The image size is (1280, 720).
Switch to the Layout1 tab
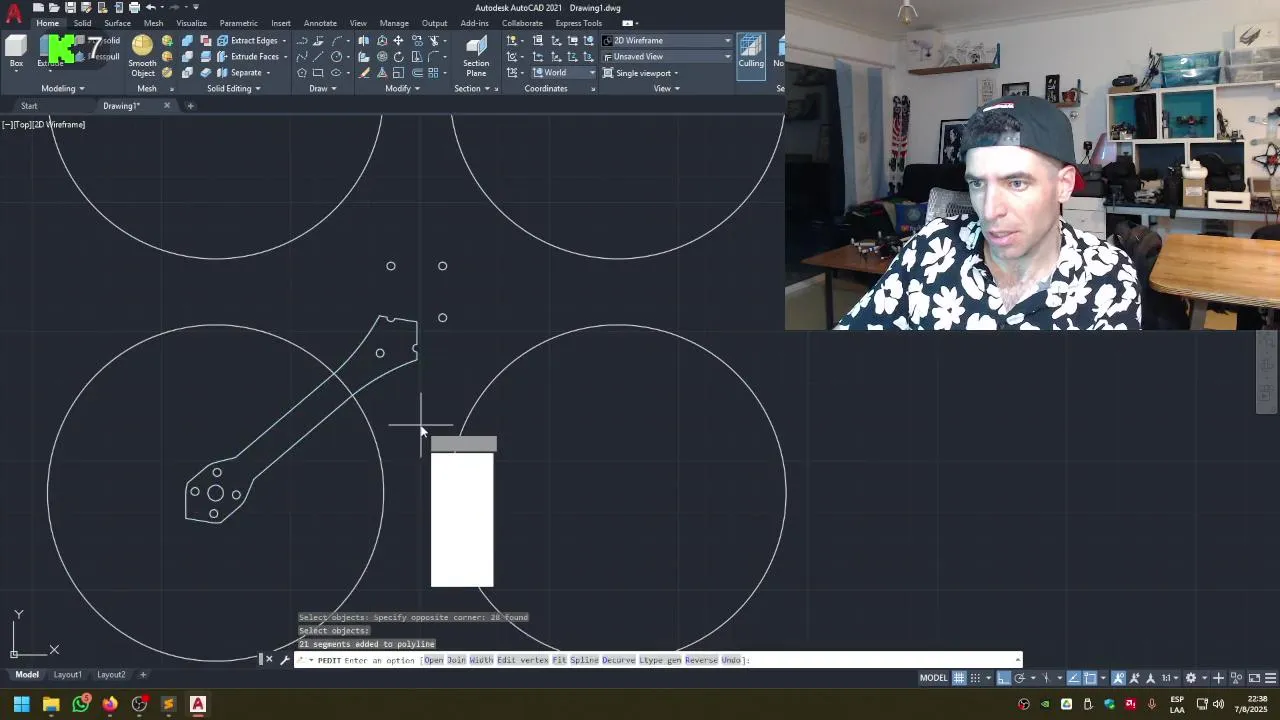click(68, 675)
